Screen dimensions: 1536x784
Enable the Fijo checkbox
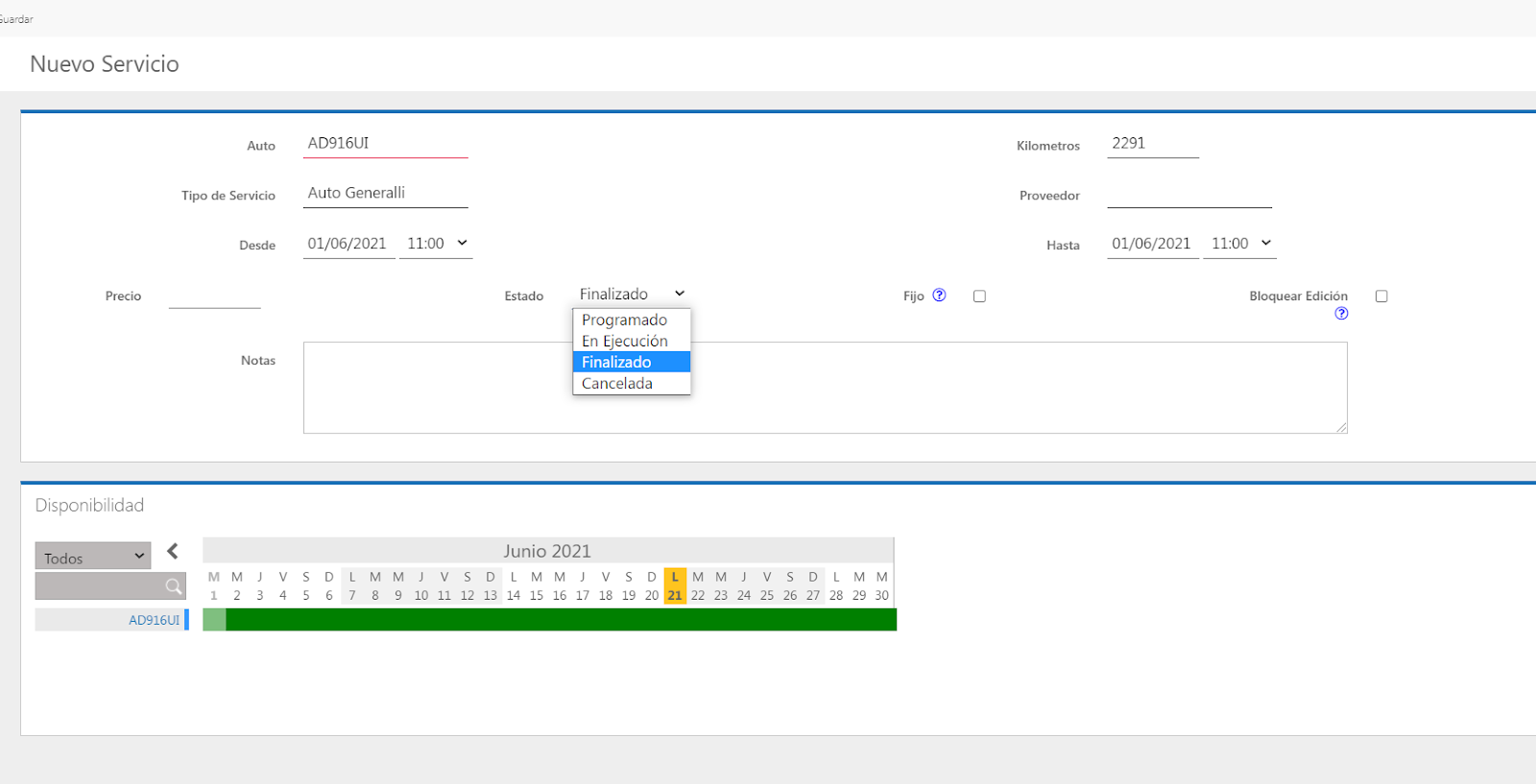coord(979,297)
